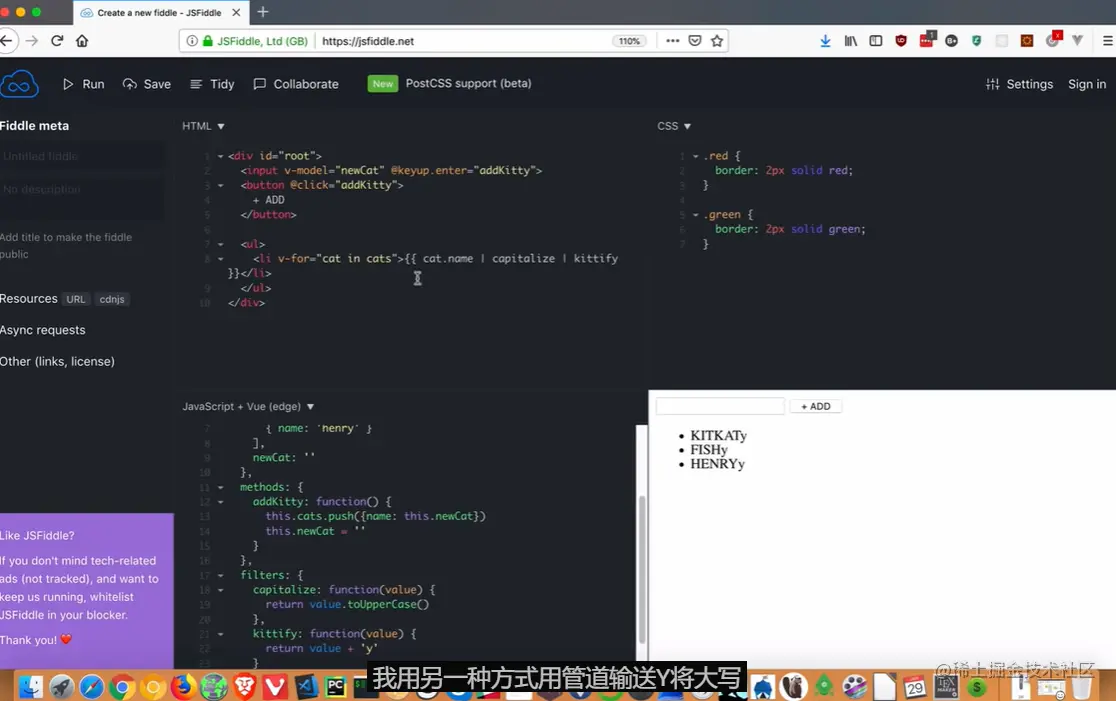Image resolution: width=1116 pixels, height=701 pixels.
Task: Save the fiddle
Action: 147,84
